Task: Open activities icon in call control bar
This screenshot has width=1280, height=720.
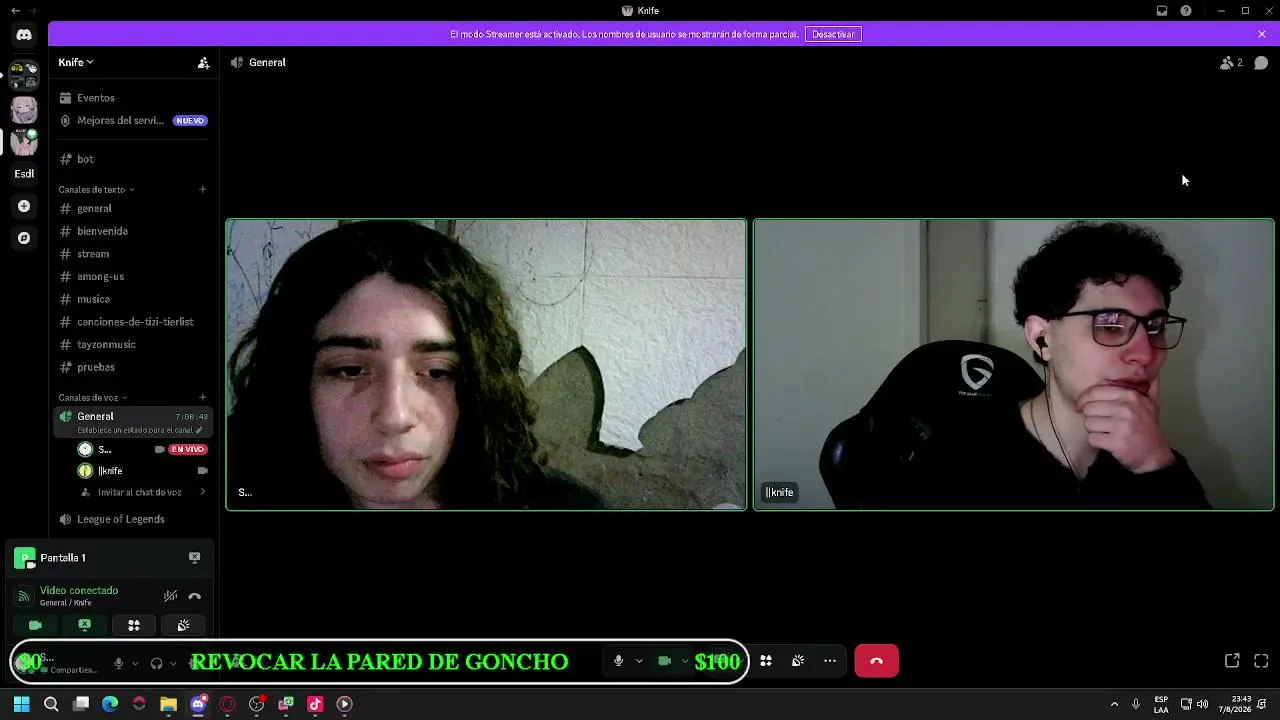Action: click(766, 661)
